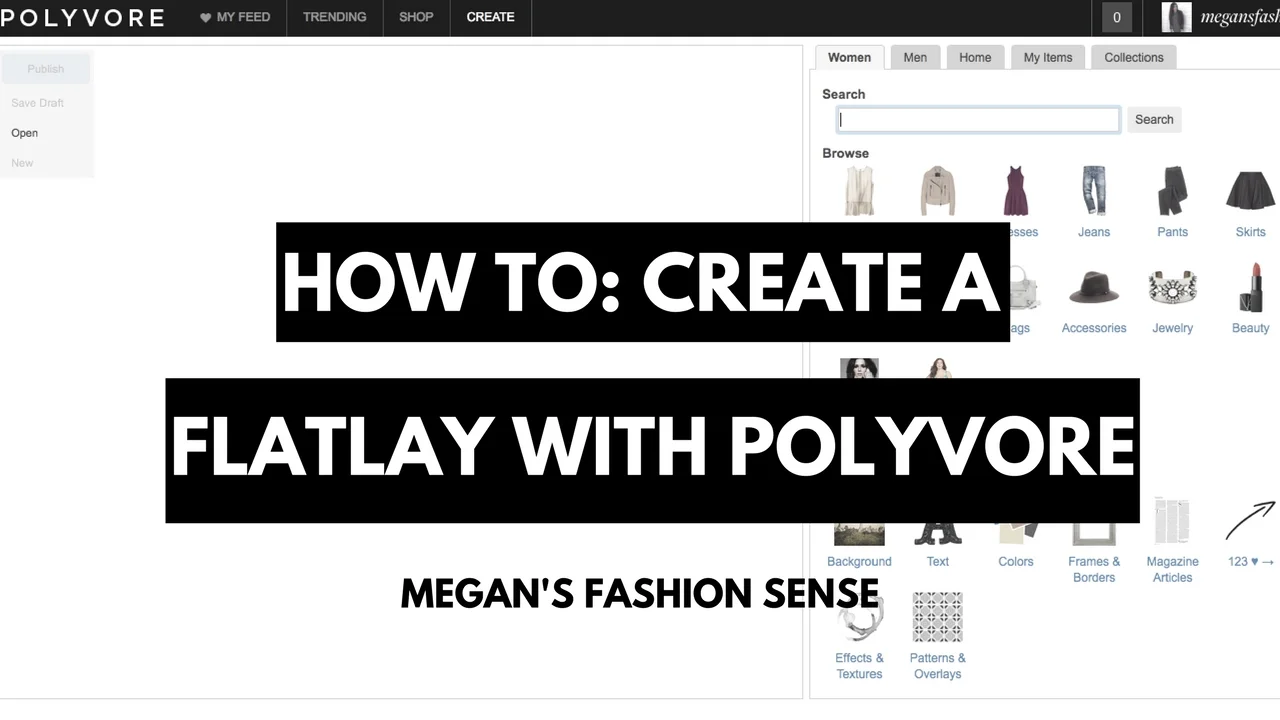Screen dimensions: 1280x720
Task: Open the Magazine Articles icon
Action: [1172, 520]
